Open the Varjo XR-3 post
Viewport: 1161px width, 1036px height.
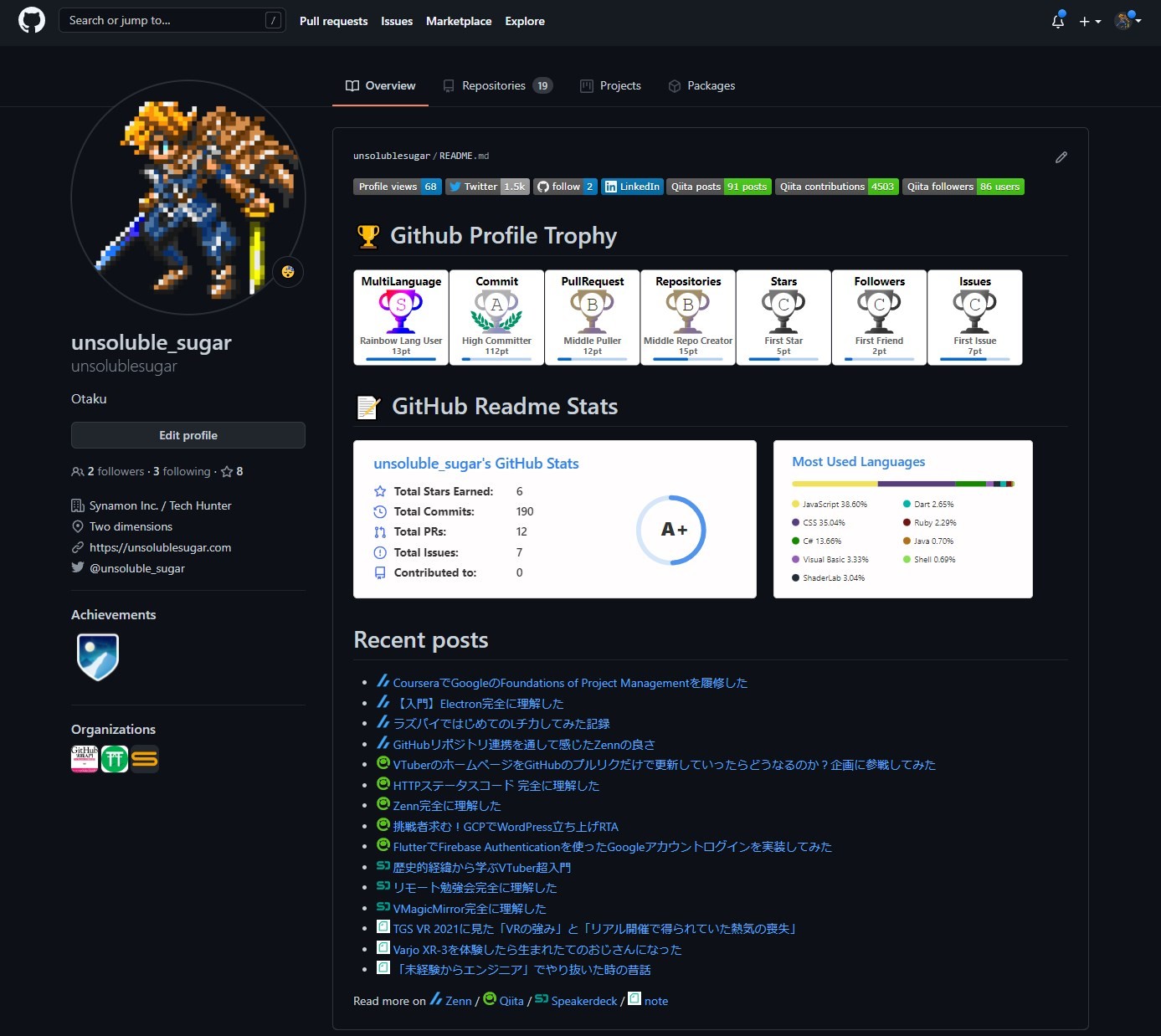[537, 950]
